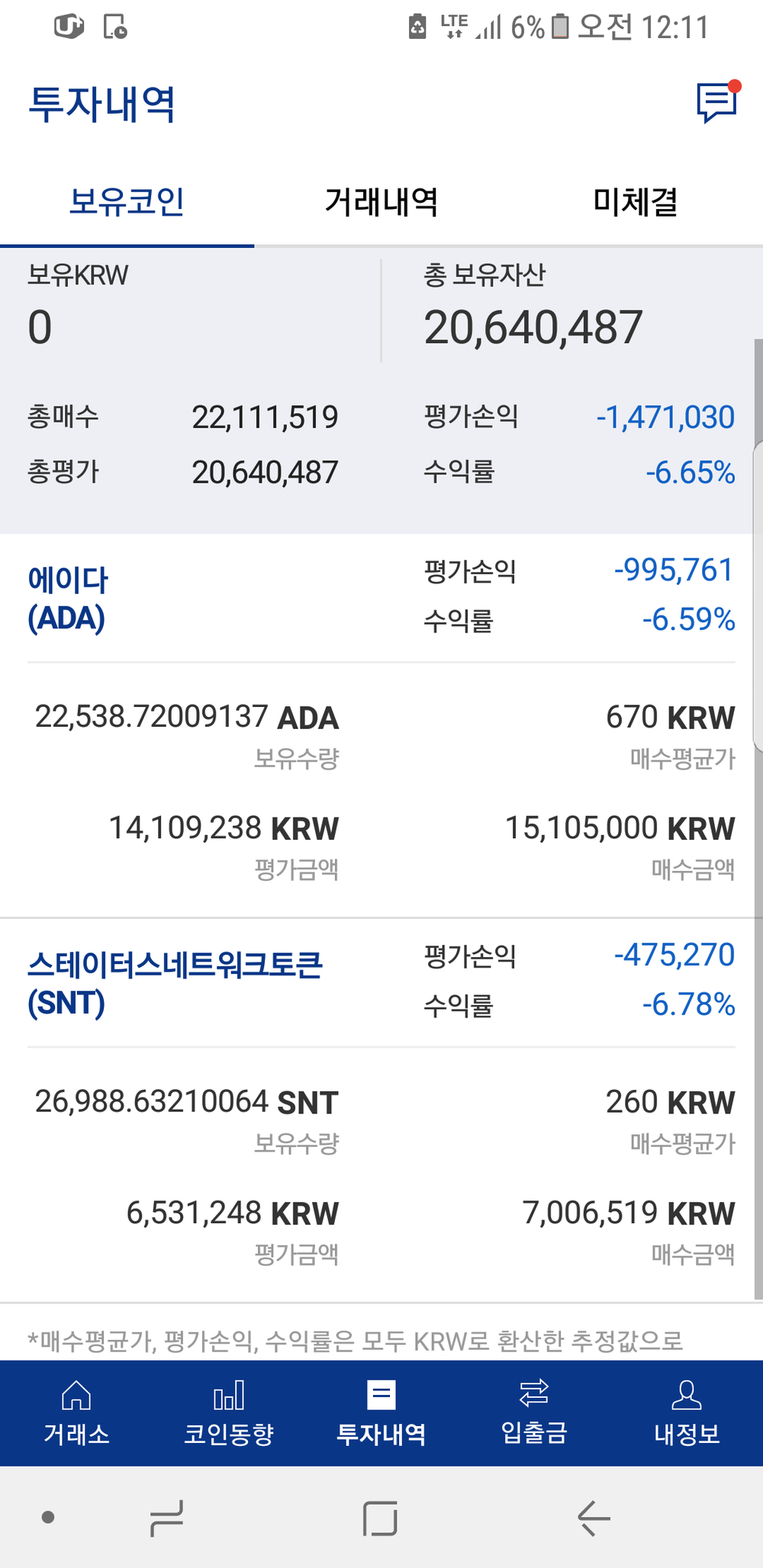
Task: Tap the 투자내역 list icon
Action: tap(381, 1396)
